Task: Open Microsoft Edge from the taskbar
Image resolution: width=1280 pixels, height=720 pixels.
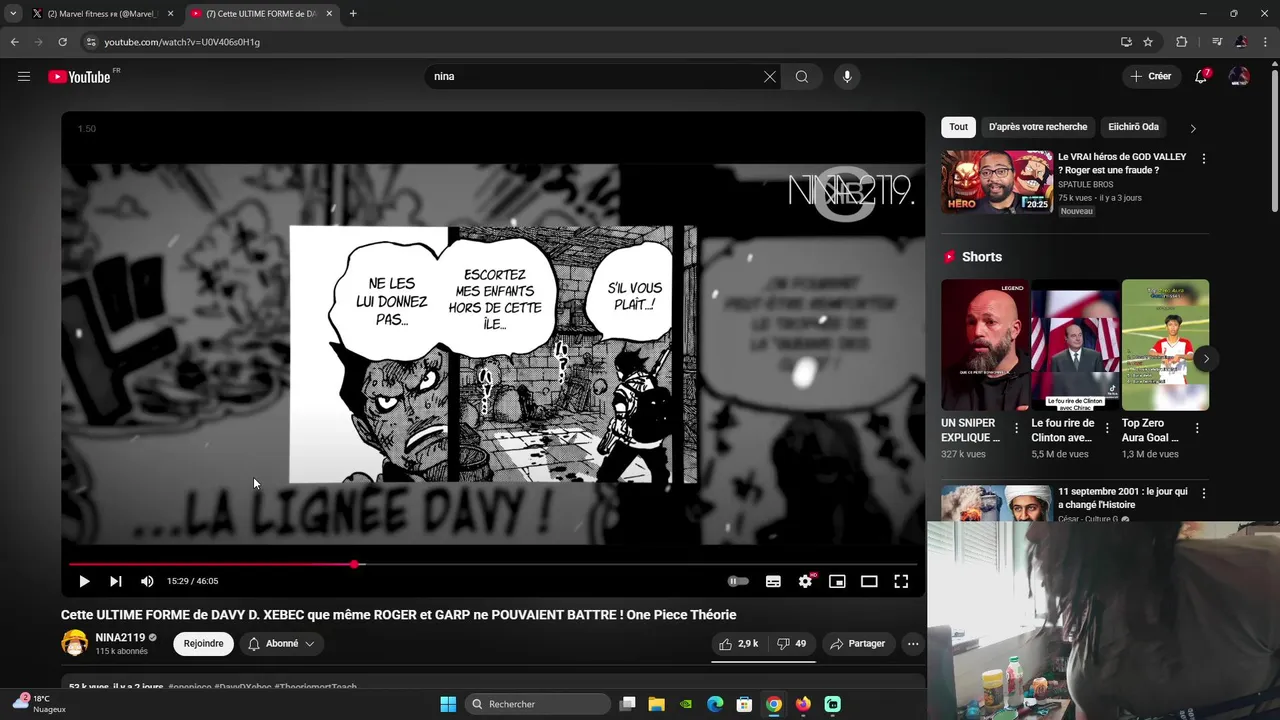Action: click(715, 704)
